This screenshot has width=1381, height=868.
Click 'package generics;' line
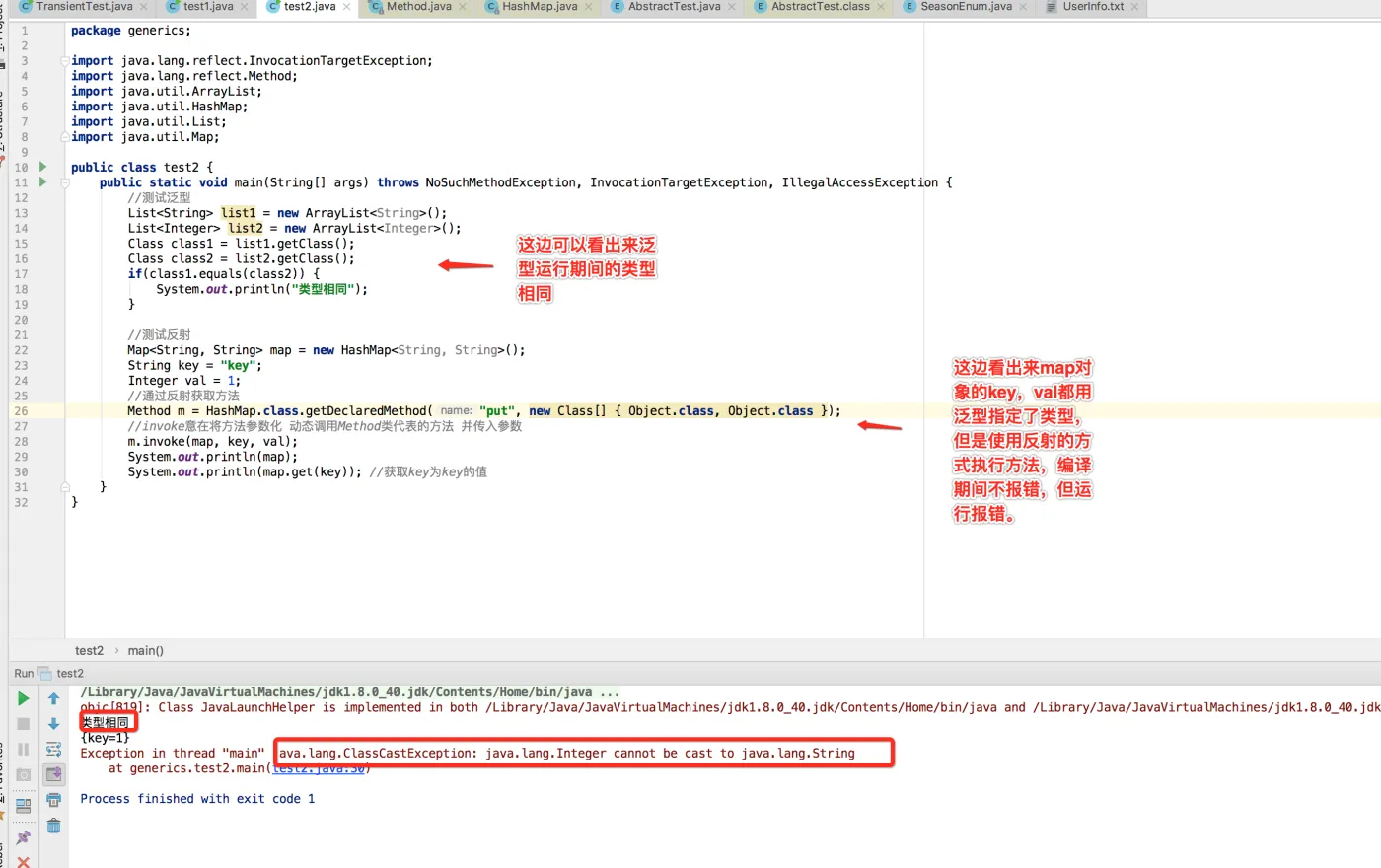pyautogui.click(x=131, y=31)
